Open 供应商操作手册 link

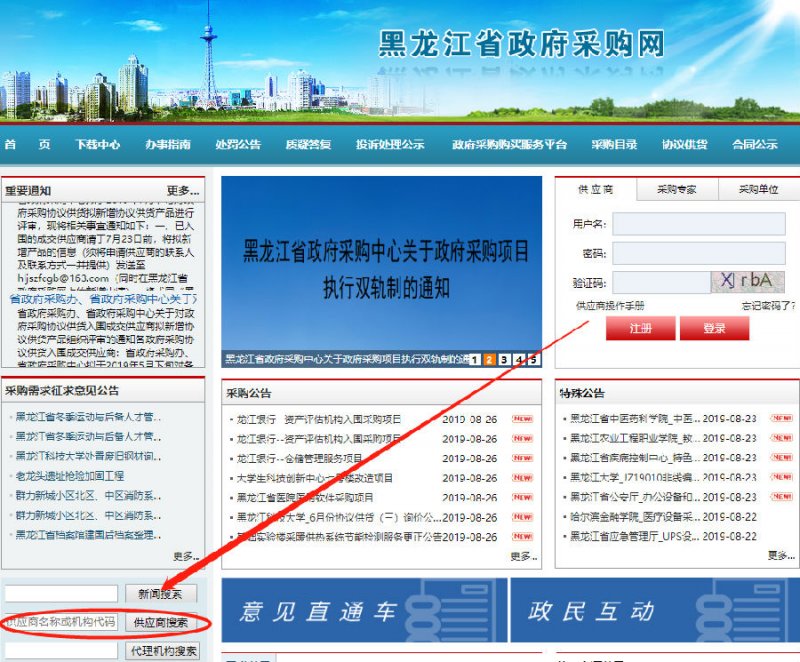tap(610, 305)
